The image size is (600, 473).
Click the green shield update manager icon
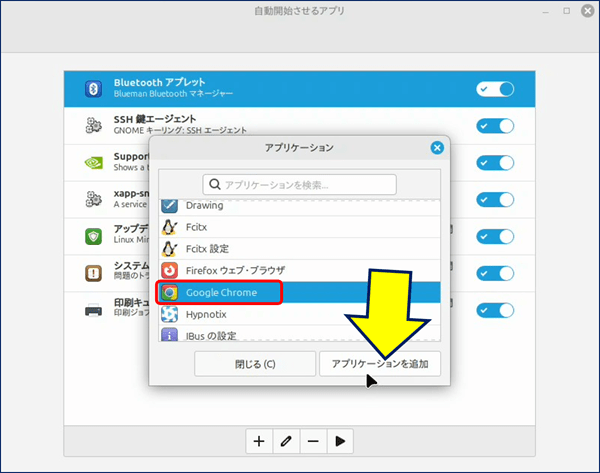coord(93,236)
